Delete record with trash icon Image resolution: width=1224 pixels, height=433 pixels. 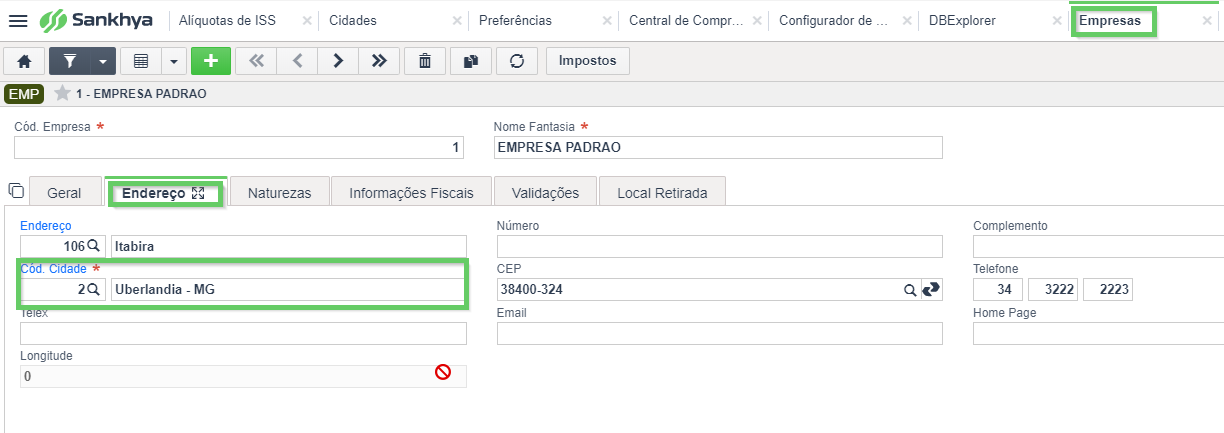[425, 61]
